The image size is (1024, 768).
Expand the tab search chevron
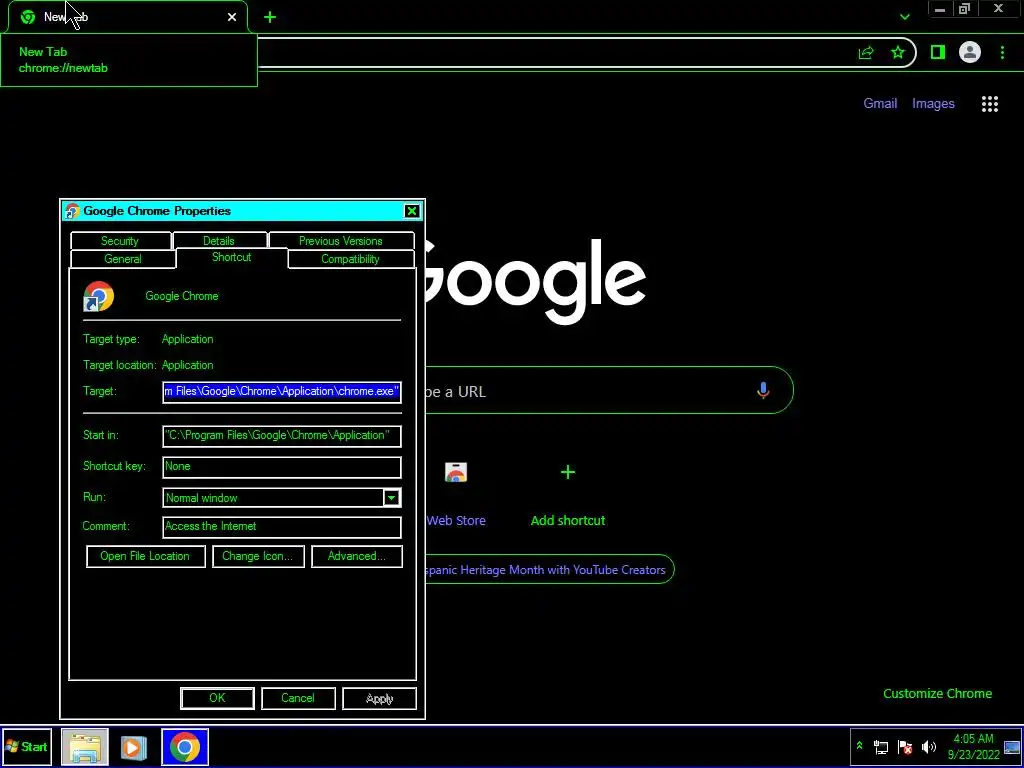pos(904,17)
